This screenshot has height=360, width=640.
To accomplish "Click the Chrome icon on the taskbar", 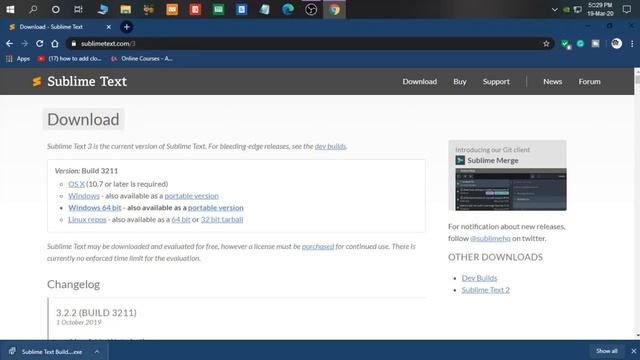I will (334, 9).
